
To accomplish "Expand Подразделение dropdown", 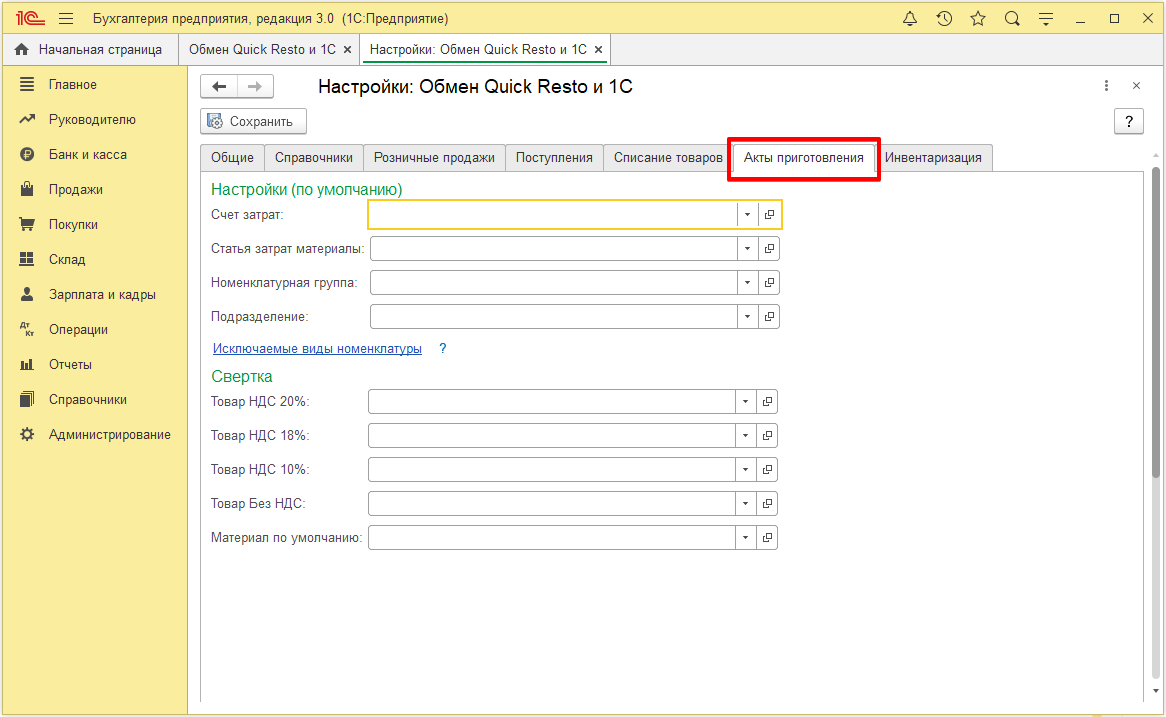I will (747, 317).
